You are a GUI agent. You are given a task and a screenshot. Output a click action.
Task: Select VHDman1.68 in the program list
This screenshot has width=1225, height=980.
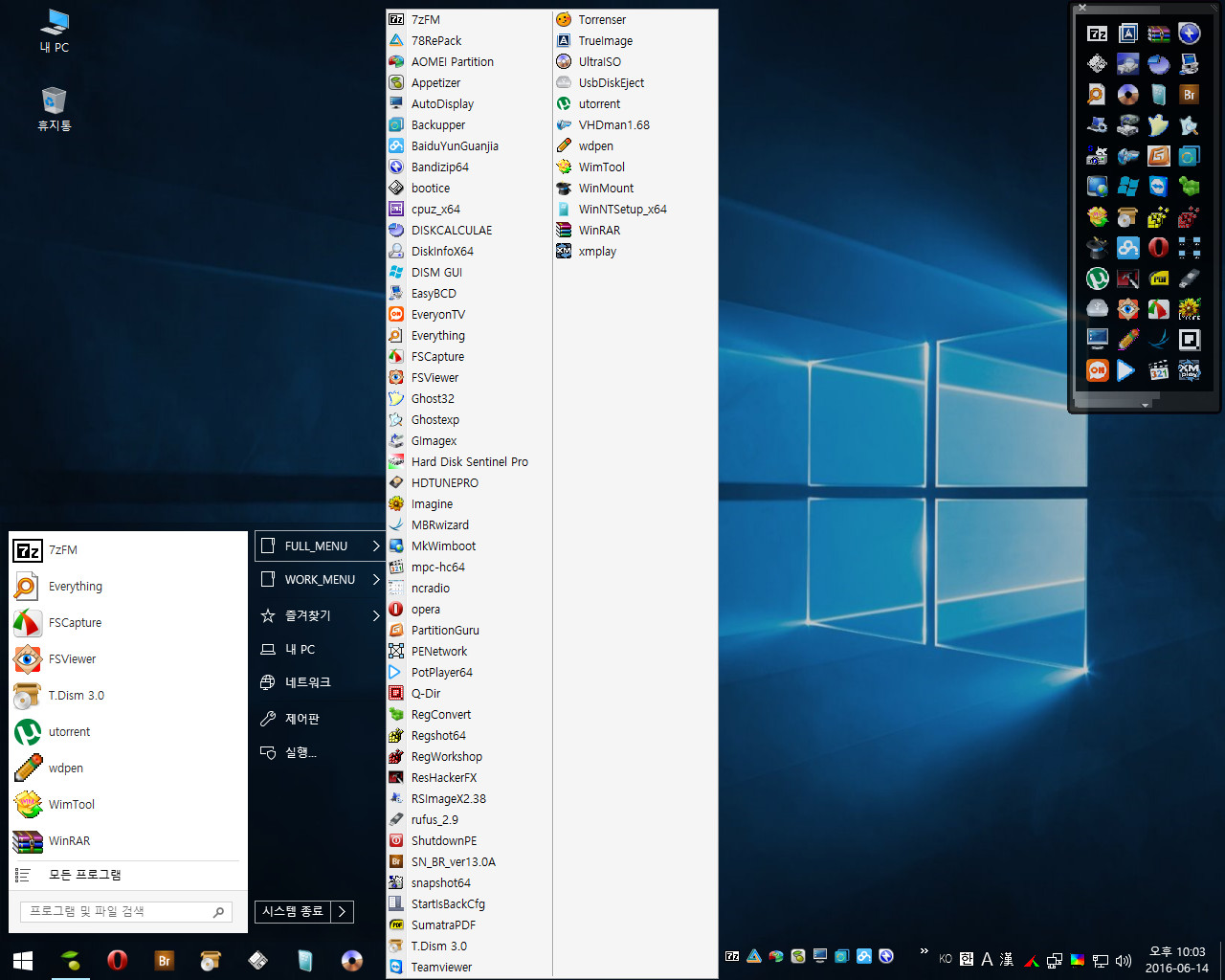point(635,125)
